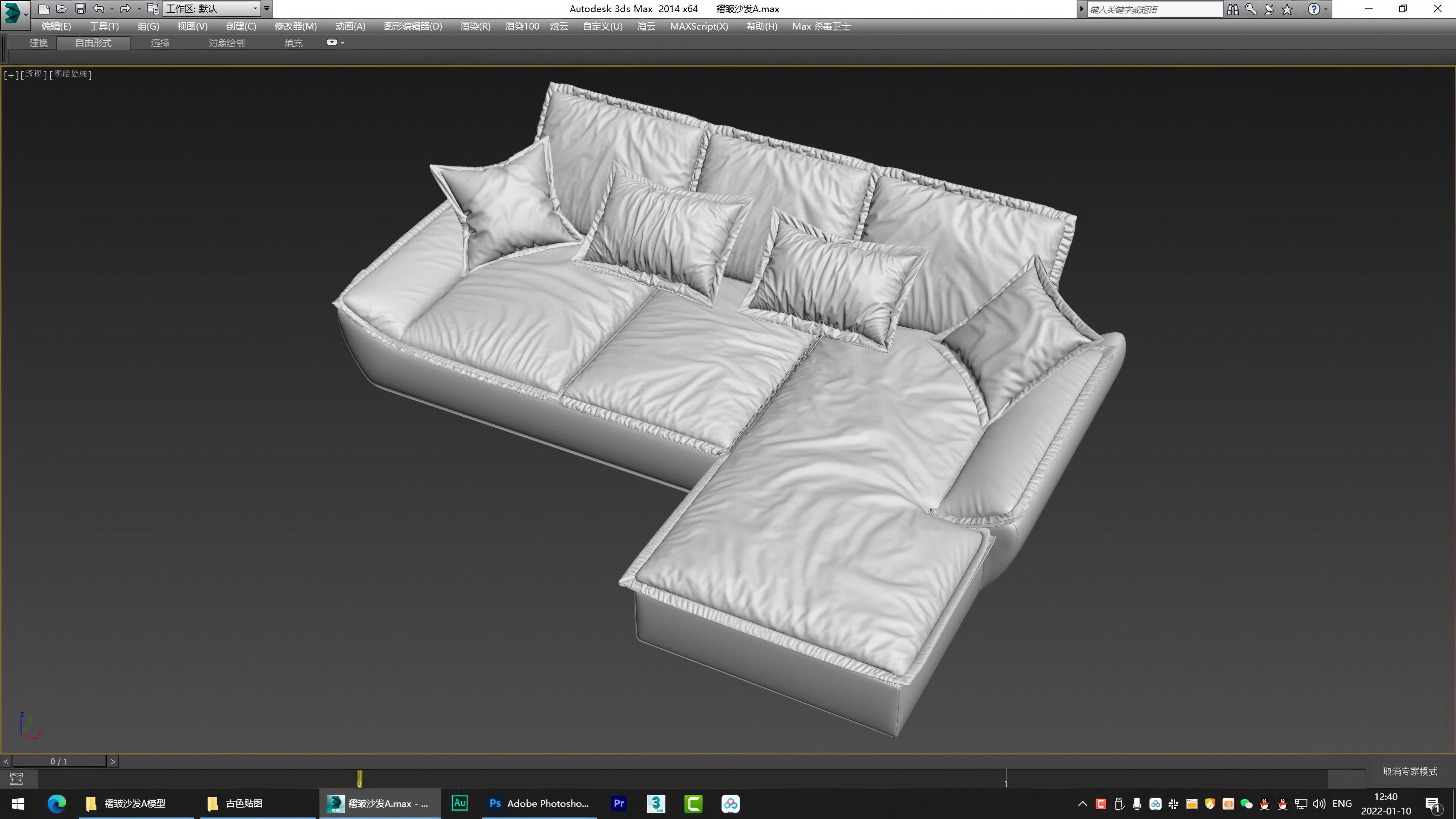Undo the last action via Undo icon

pos(99,8)
